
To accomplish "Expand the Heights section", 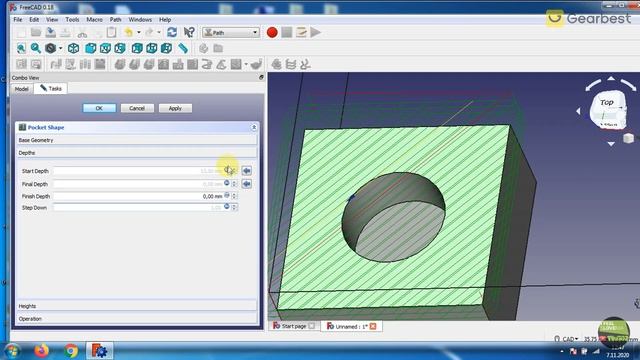I will tap(137, 306).
